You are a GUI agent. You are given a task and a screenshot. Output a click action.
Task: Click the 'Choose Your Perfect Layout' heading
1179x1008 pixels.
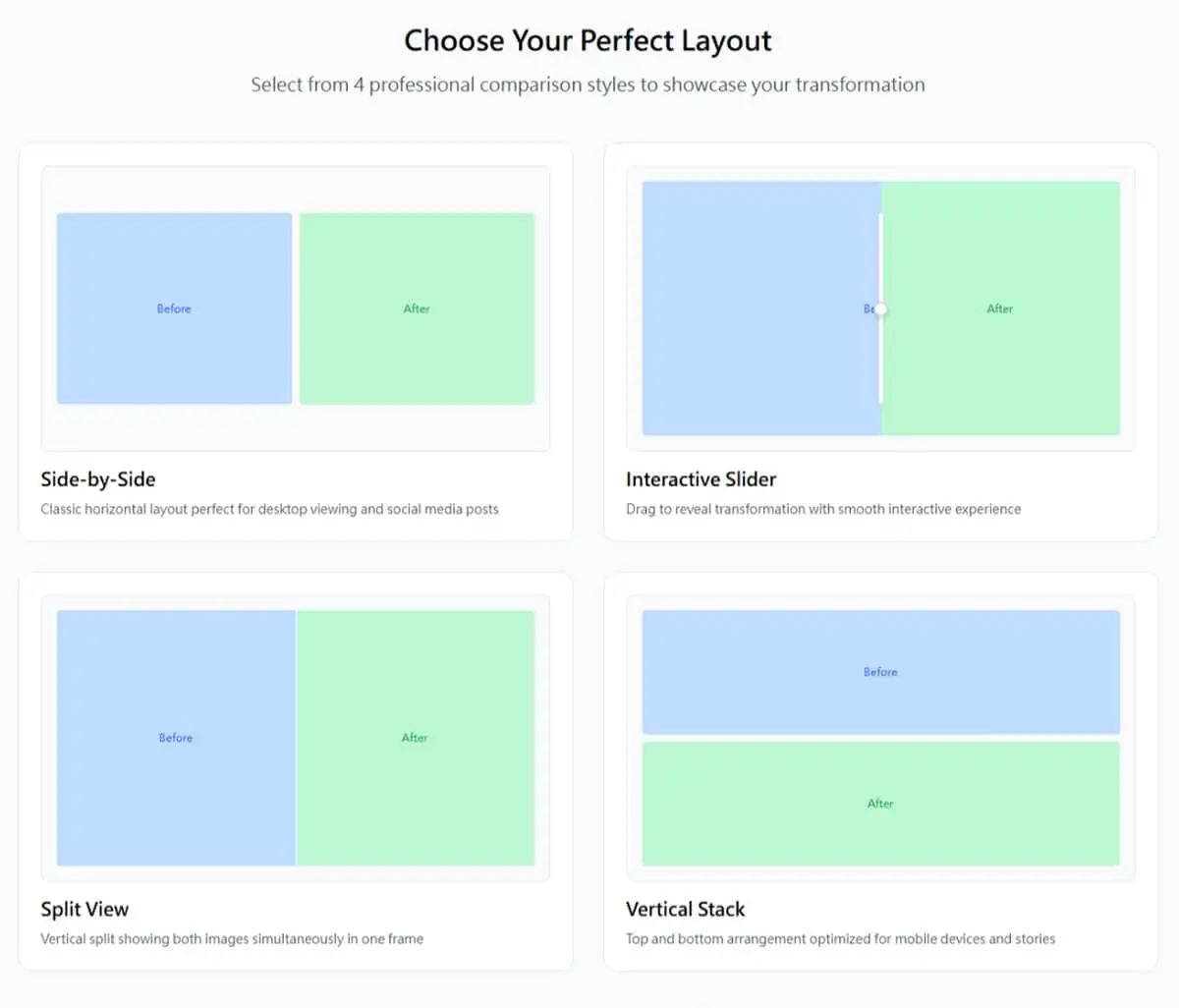(x=588, y=40)
